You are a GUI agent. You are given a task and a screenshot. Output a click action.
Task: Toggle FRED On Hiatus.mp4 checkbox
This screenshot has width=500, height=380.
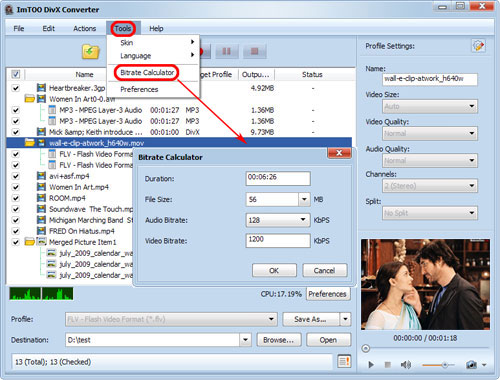pyautogui.click(x=16, y=231)
